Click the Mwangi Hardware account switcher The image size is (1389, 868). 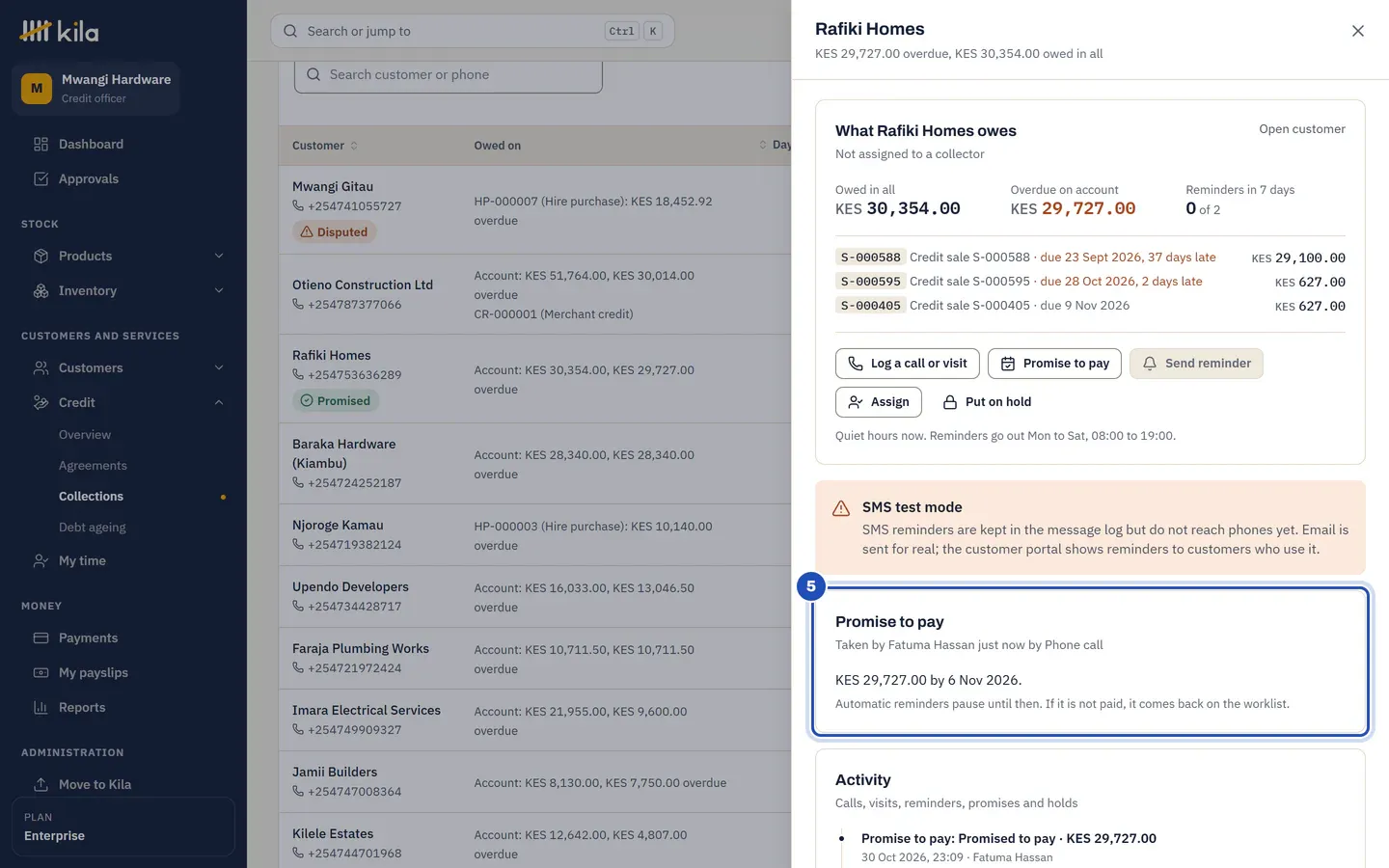pos(96,88)
